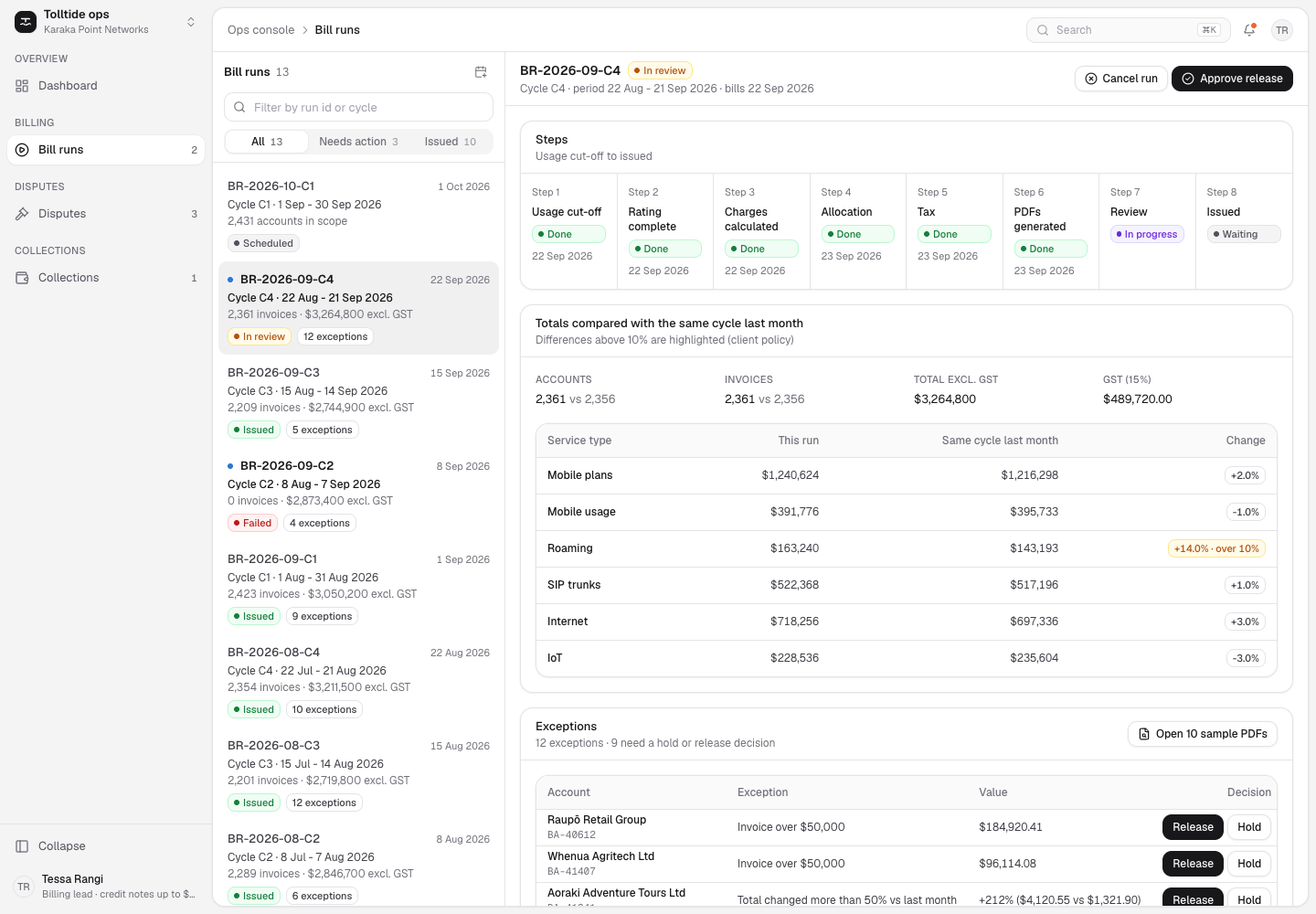
Task: Open bill run BR-2026-10-C1
Action: pyautogui.click(x=358, y=215)
